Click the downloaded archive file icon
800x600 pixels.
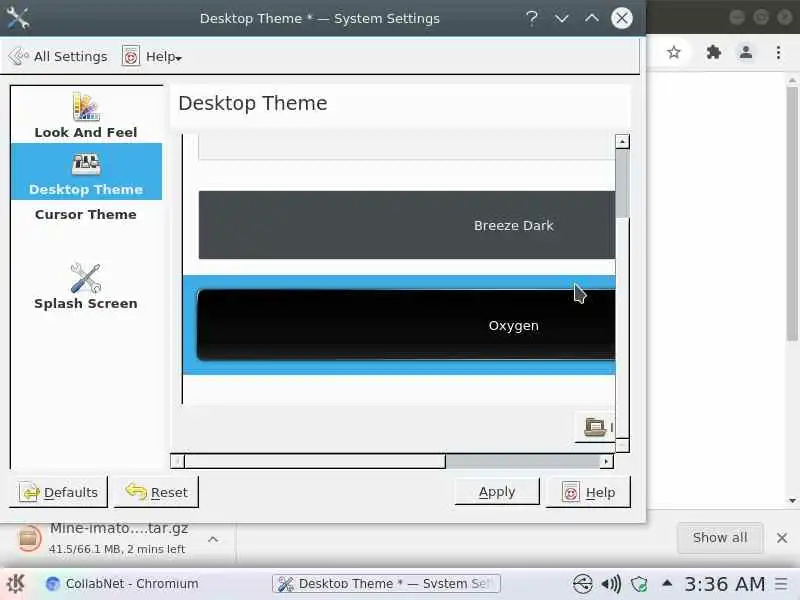[x=29, y=538]
